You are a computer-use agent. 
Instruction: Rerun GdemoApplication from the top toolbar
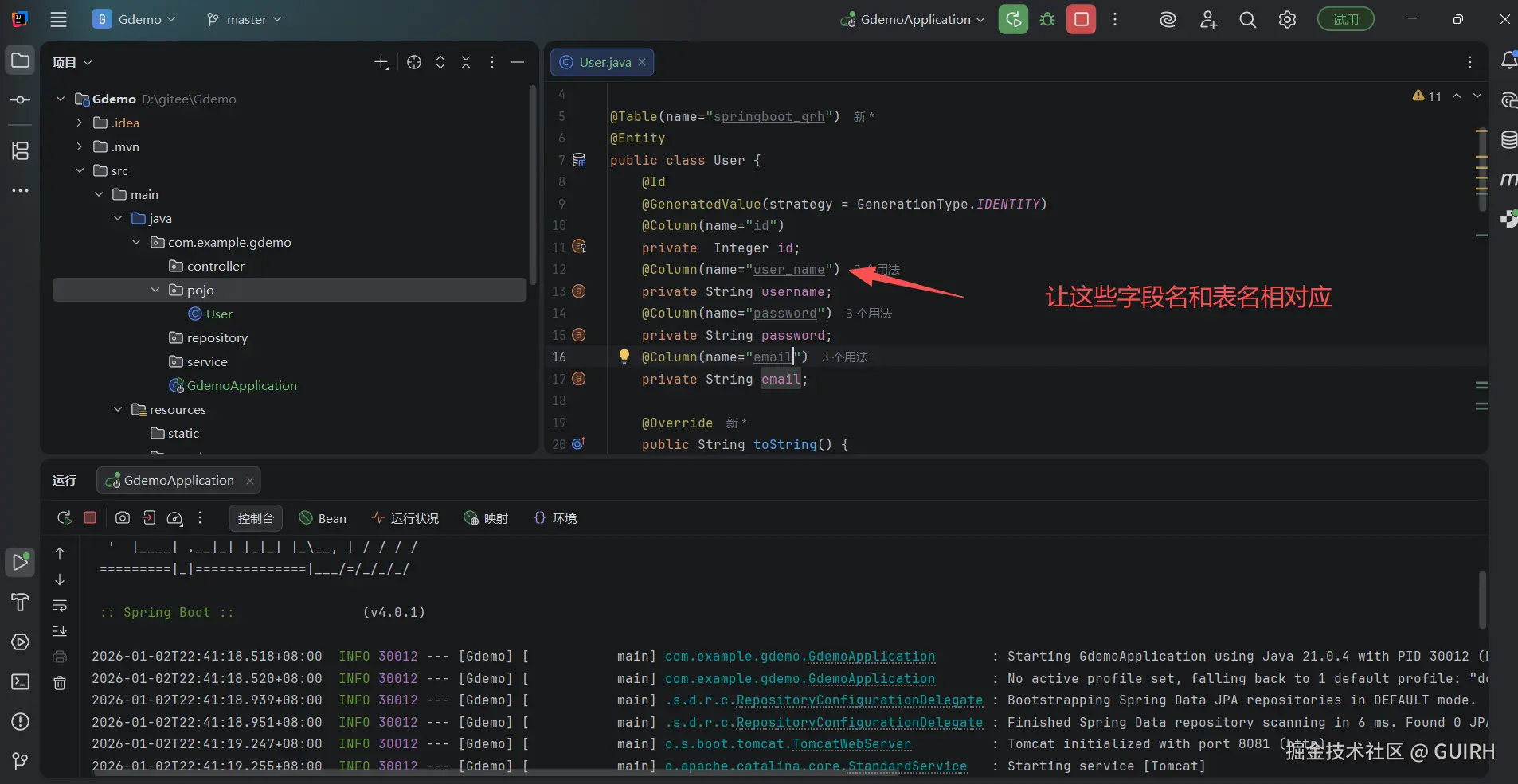[x=1013, y=19]
